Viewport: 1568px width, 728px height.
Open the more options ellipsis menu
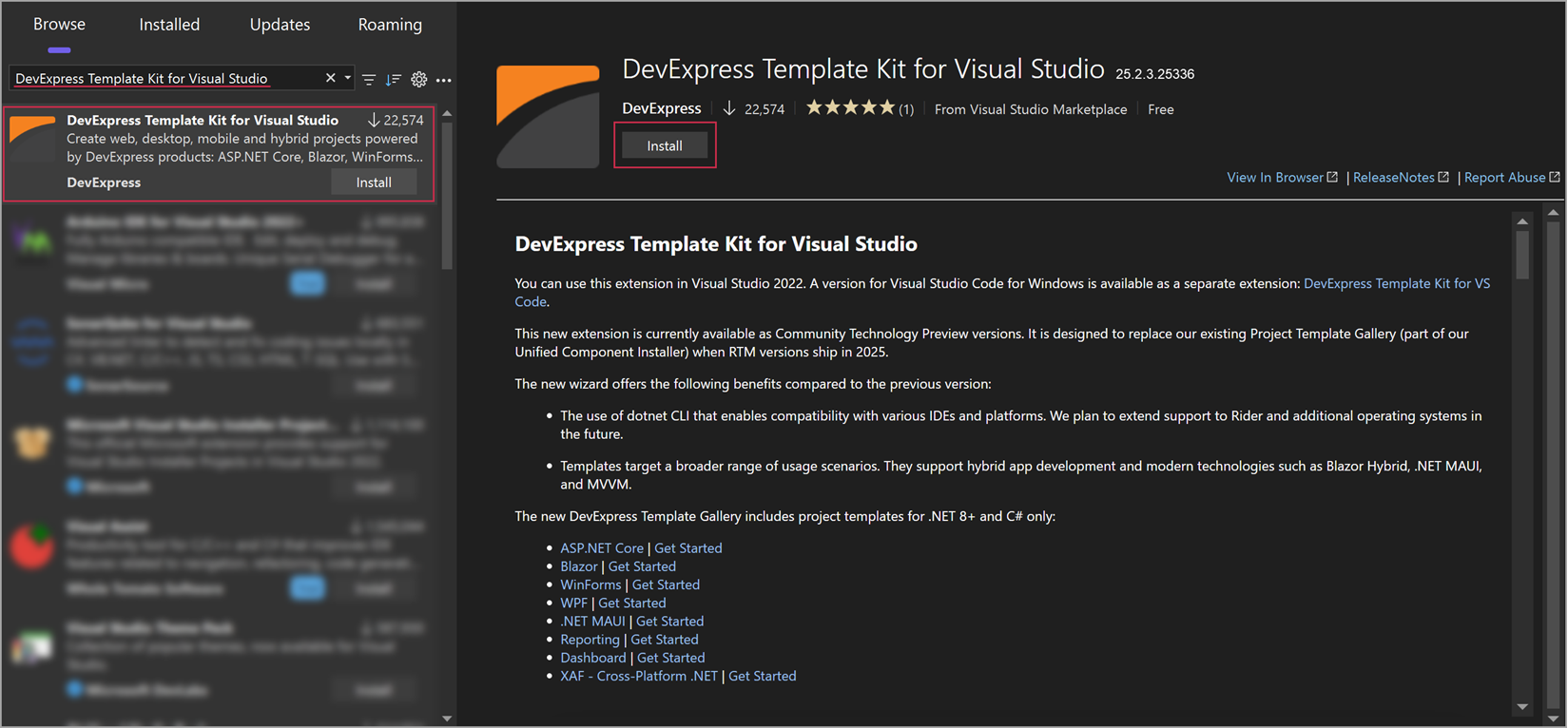click(x=444, y=80)
